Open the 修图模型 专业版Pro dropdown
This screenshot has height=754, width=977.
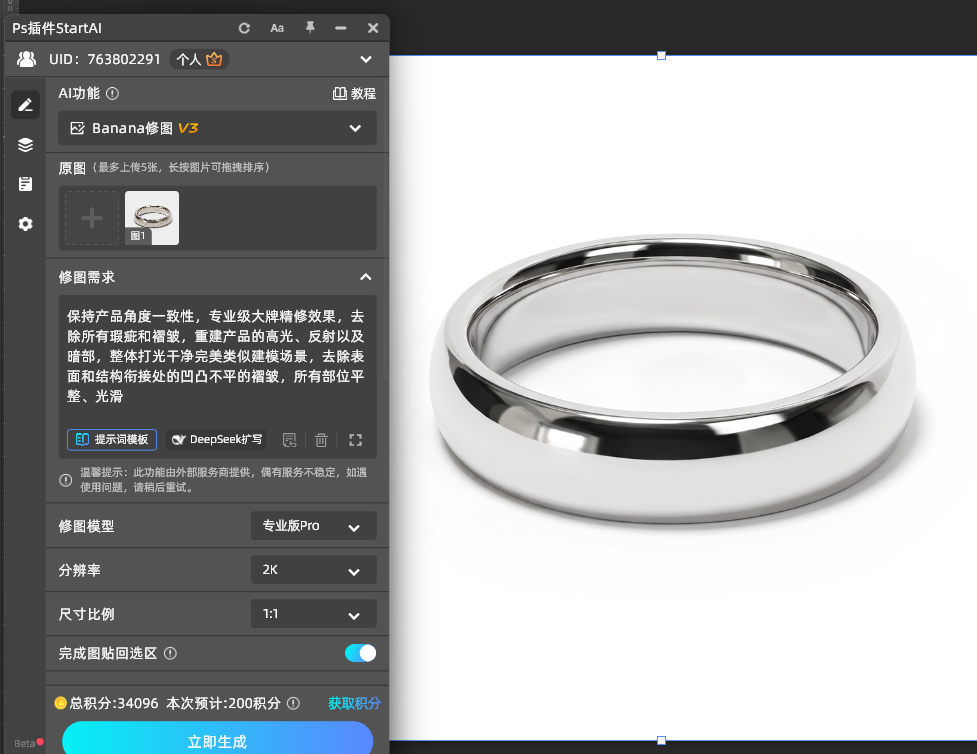pos(313,526)
